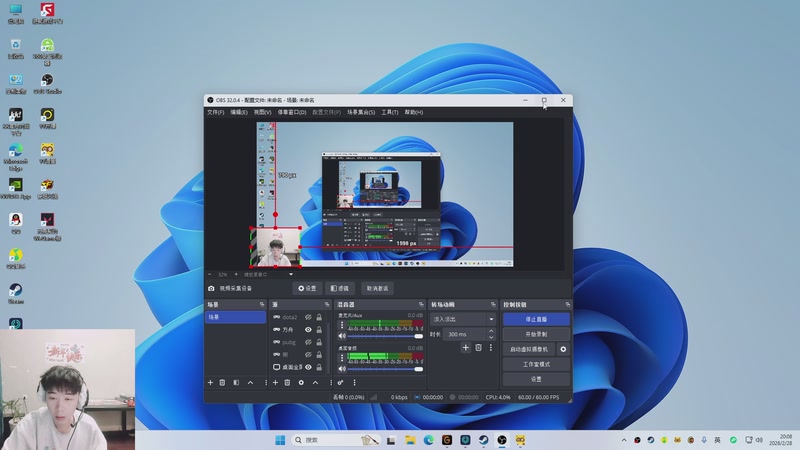Click the 300 ms duration field
Viewport: 800px width, 450px height.
465,335
